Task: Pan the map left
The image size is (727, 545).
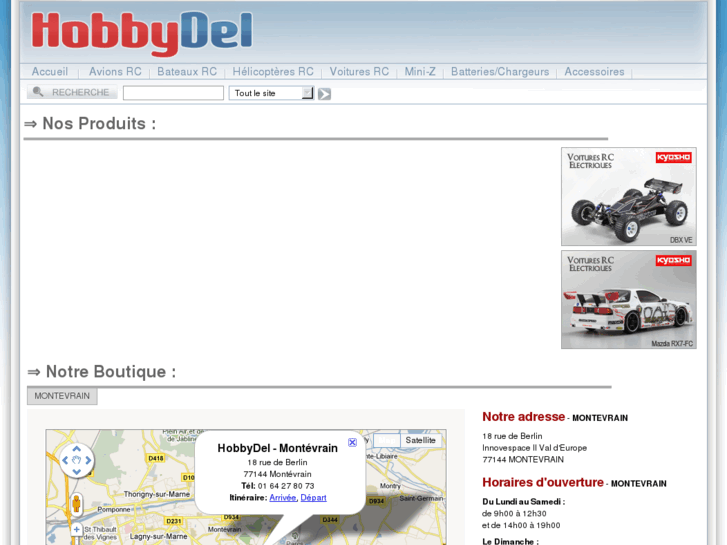Action: pyautogui.click(x=65, y=460)
